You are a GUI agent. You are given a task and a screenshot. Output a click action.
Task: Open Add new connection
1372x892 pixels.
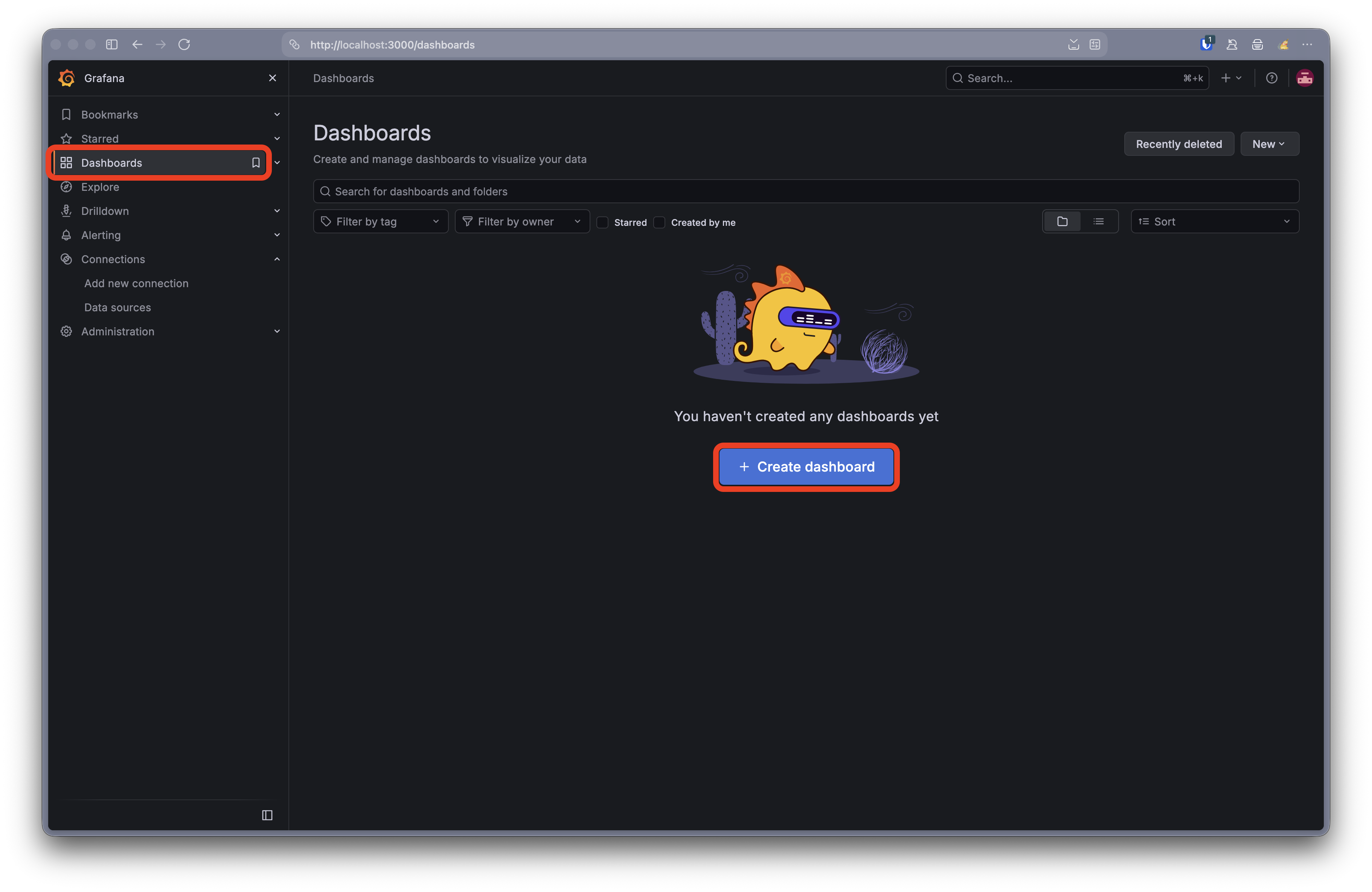pyautogui.click(x=136, y=283)
